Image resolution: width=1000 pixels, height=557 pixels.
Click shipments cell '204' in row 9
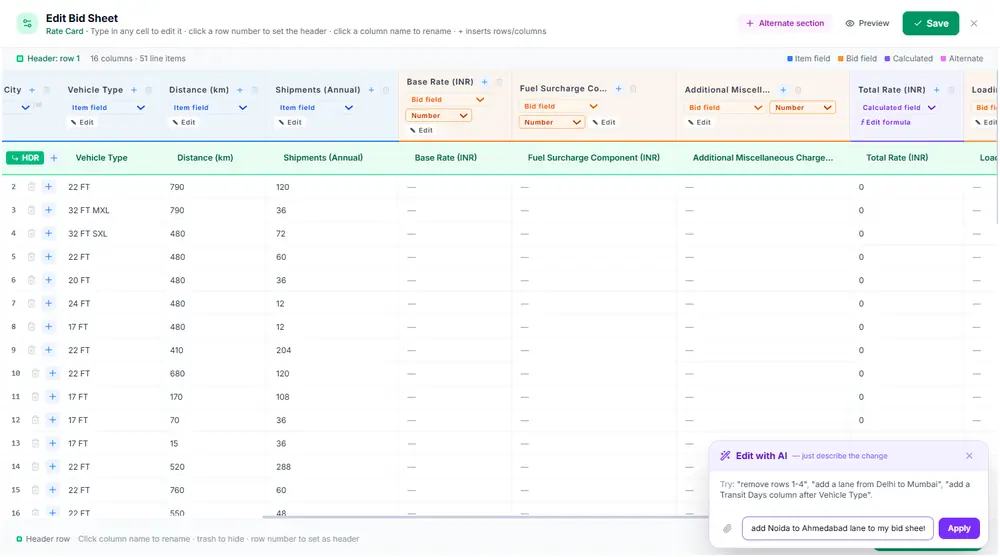[x=283, y=350]
